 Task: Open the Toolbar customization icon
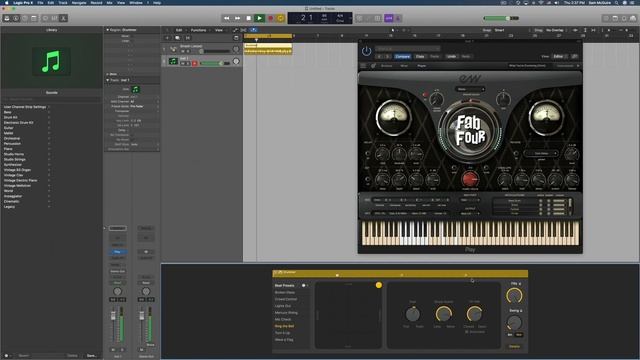(34, 18)
